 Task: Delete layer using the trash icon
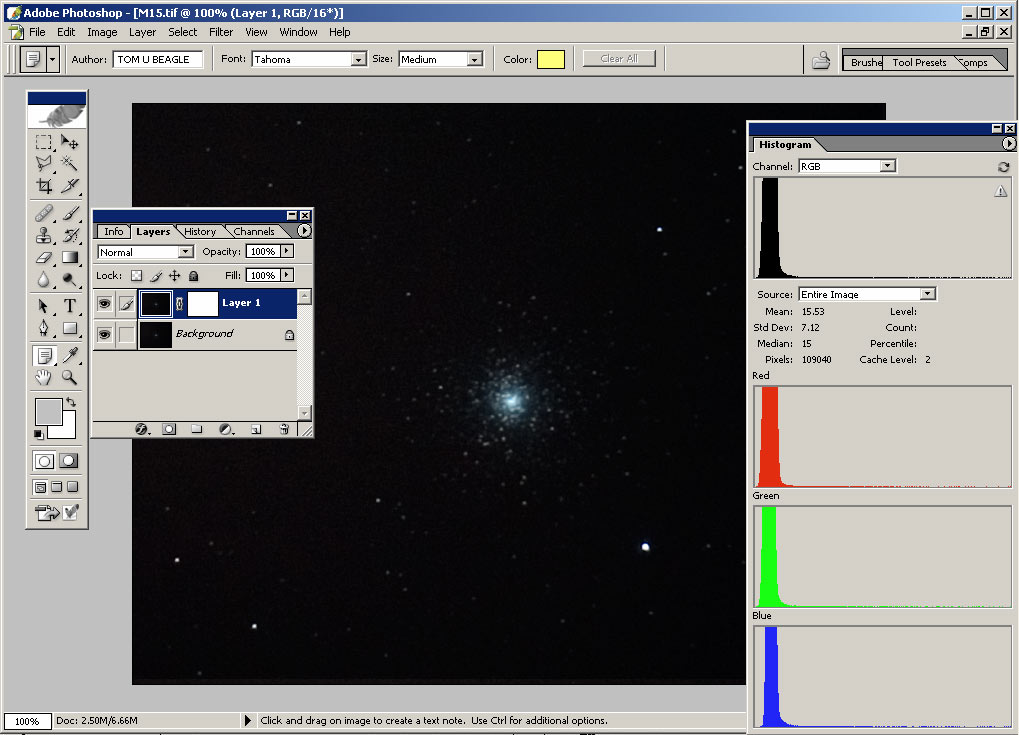click(284, 429)
